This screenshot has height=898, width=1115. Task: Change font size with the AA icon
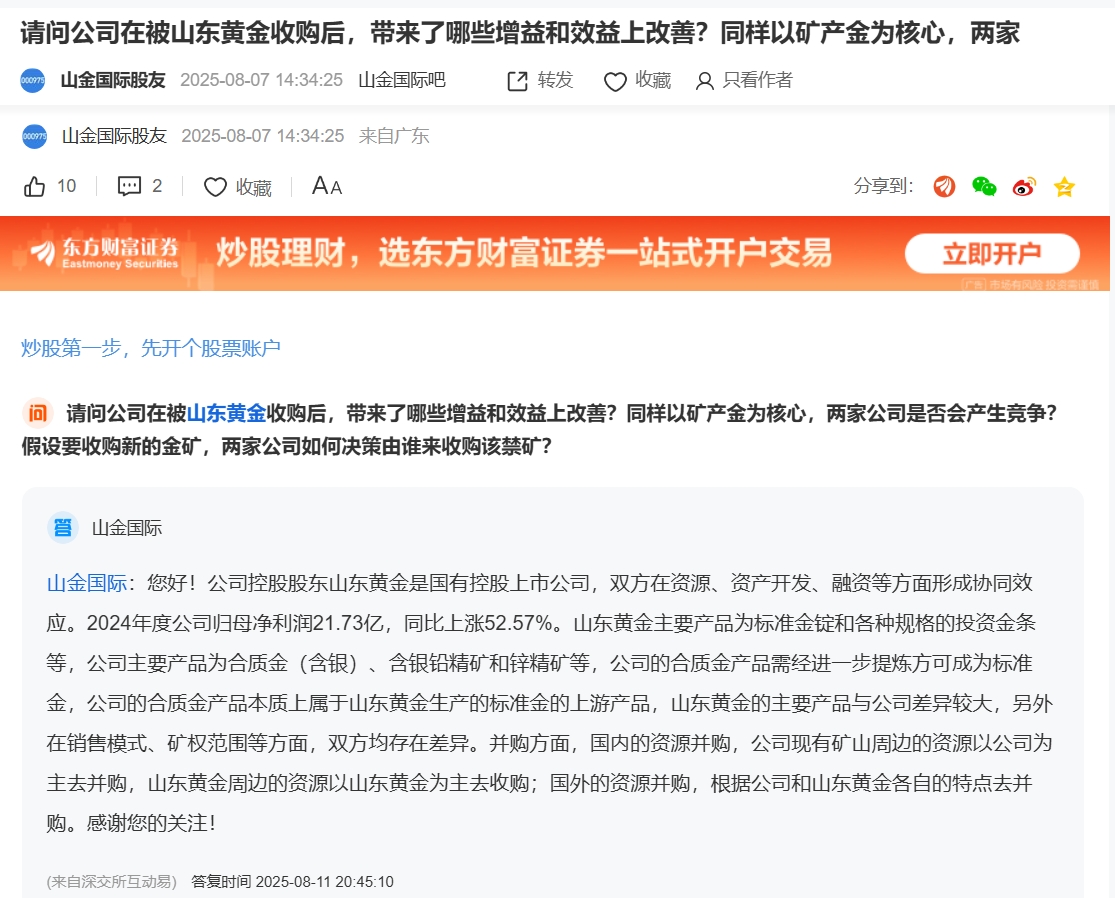pos(326,186)
